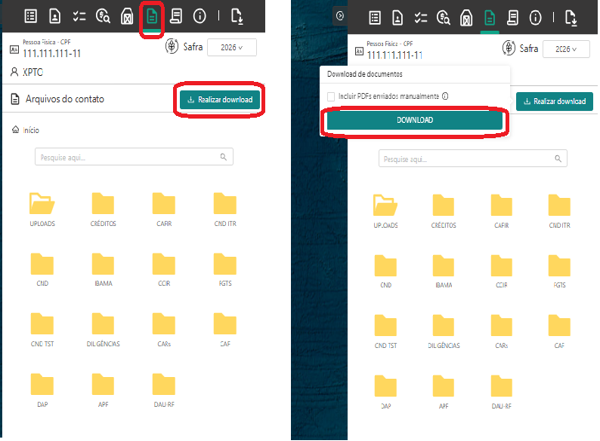Open the CND TST folder in the right panel
Screen dimensions: 600x441
click(385, 332)
